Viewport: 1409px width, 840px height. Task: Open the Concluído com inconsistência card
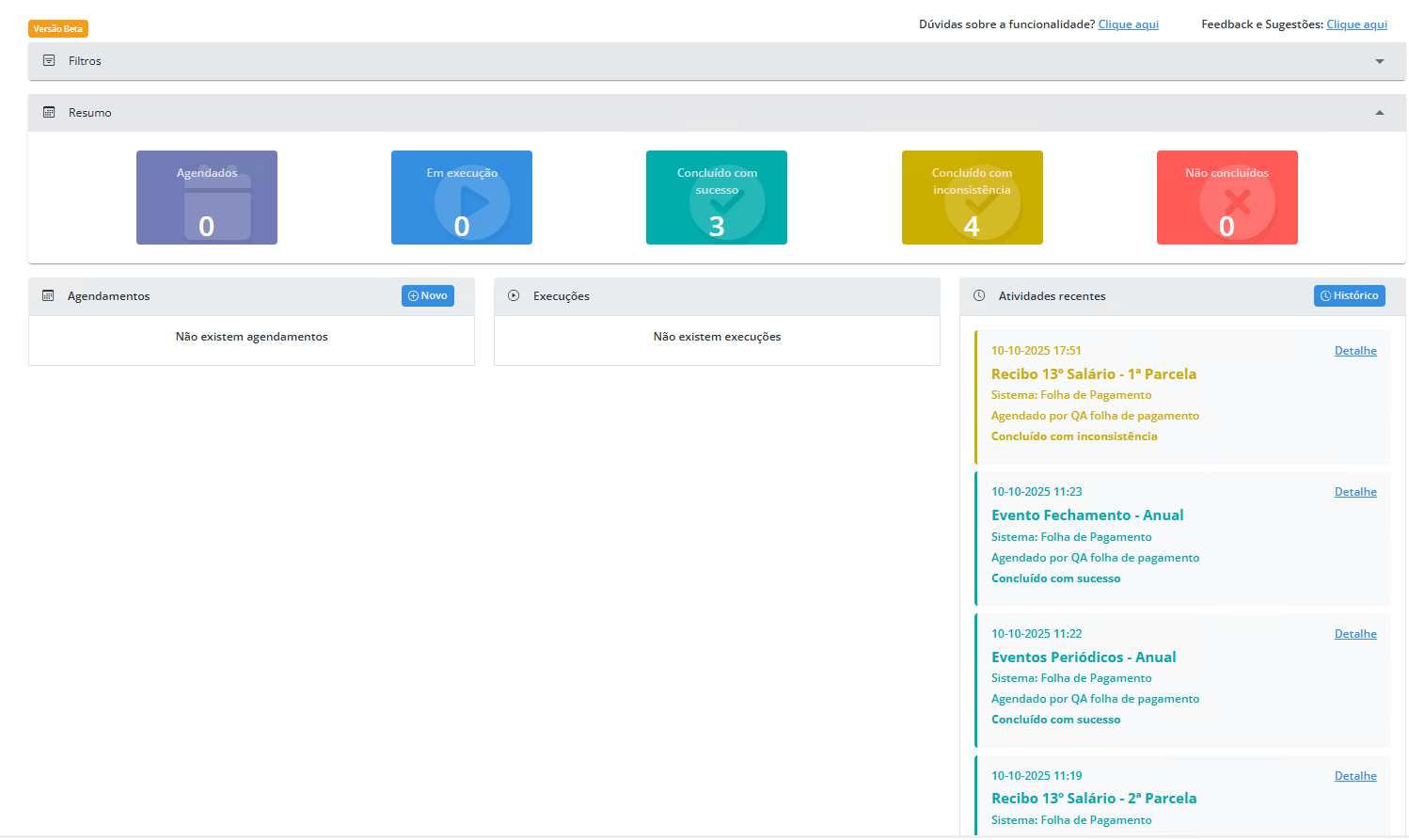point(972,198)
